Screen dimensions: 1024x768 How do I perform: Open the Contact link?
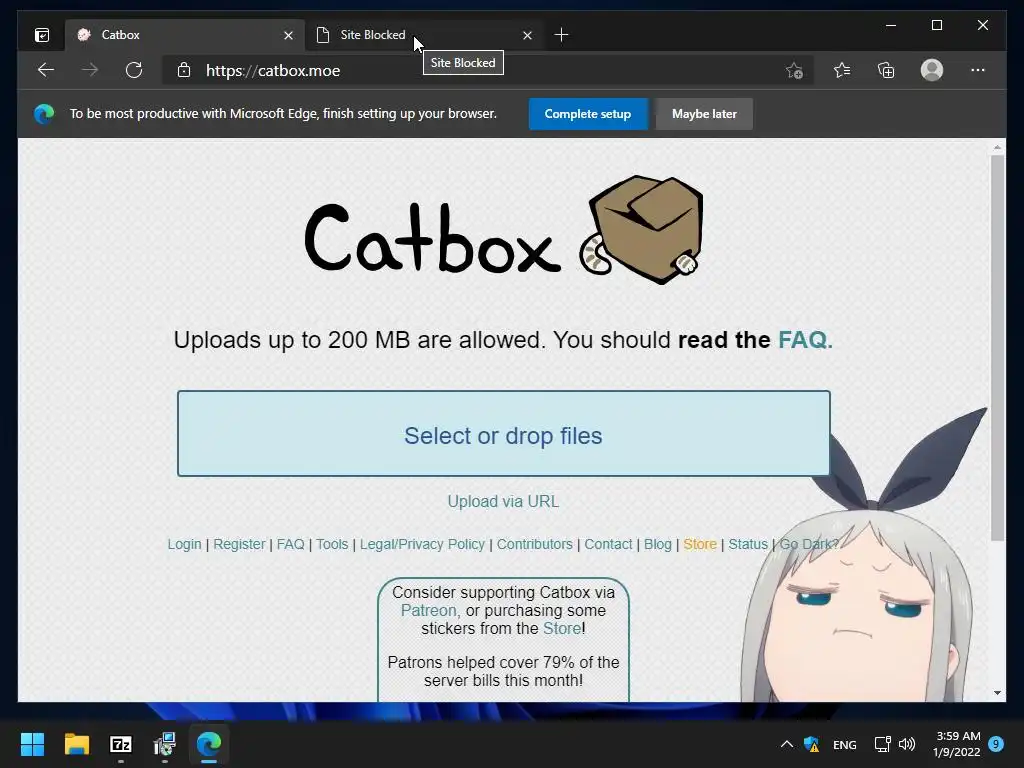(x=608, y=544)
